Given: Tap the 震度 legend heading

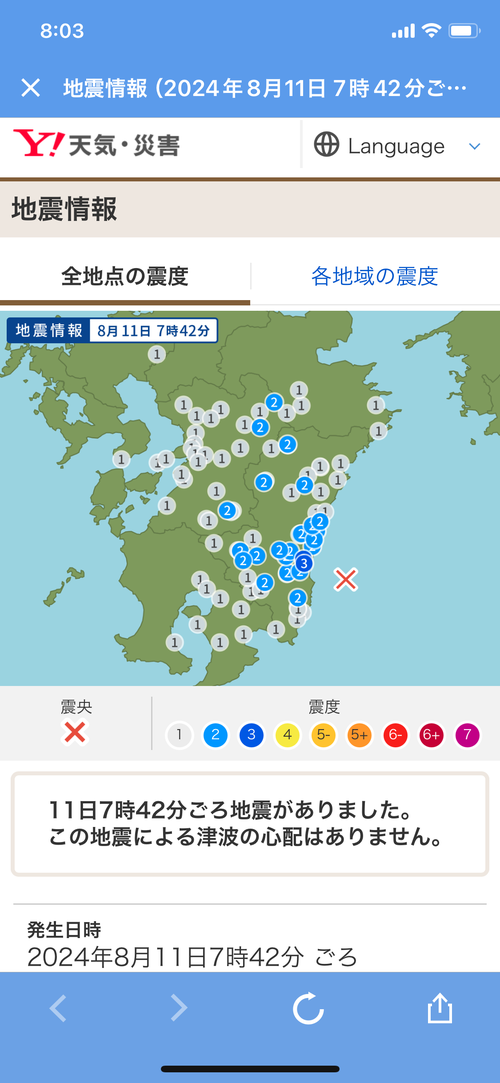Looking at the screenshot, I should coord(324,707).
